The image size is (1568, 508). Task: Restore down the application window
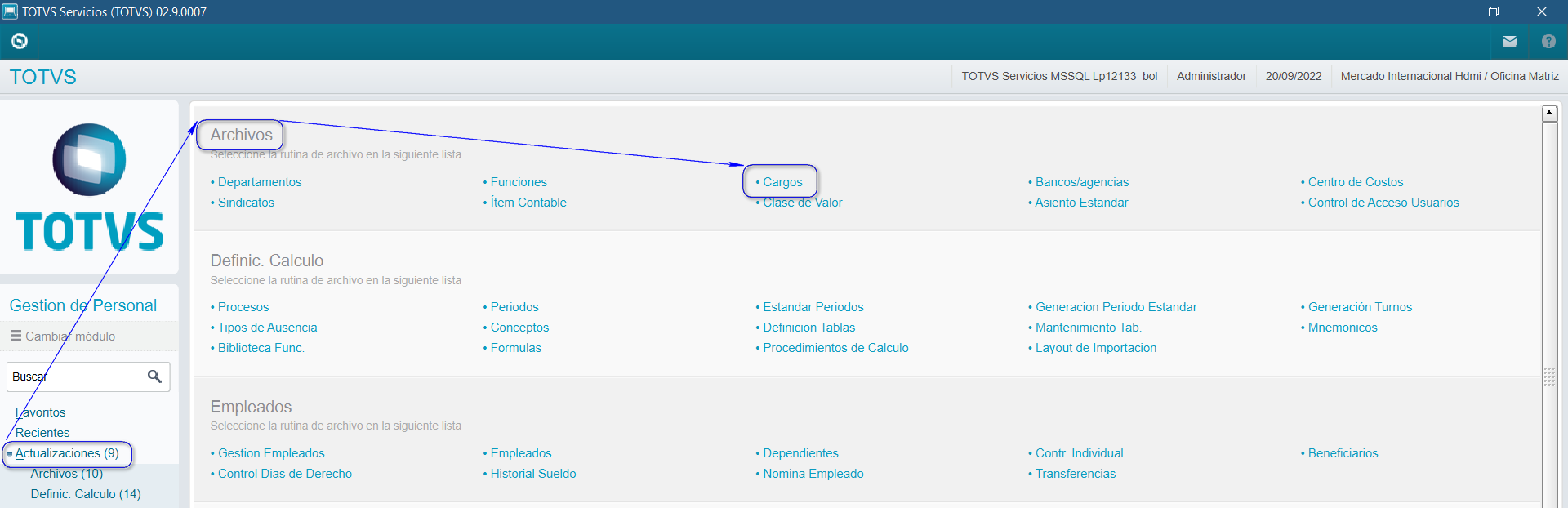coord(1493,11)
